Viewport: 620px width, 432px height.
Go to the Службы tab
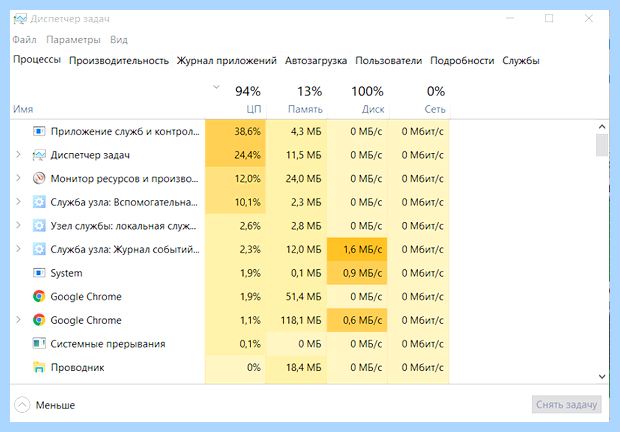click(520, 61)
